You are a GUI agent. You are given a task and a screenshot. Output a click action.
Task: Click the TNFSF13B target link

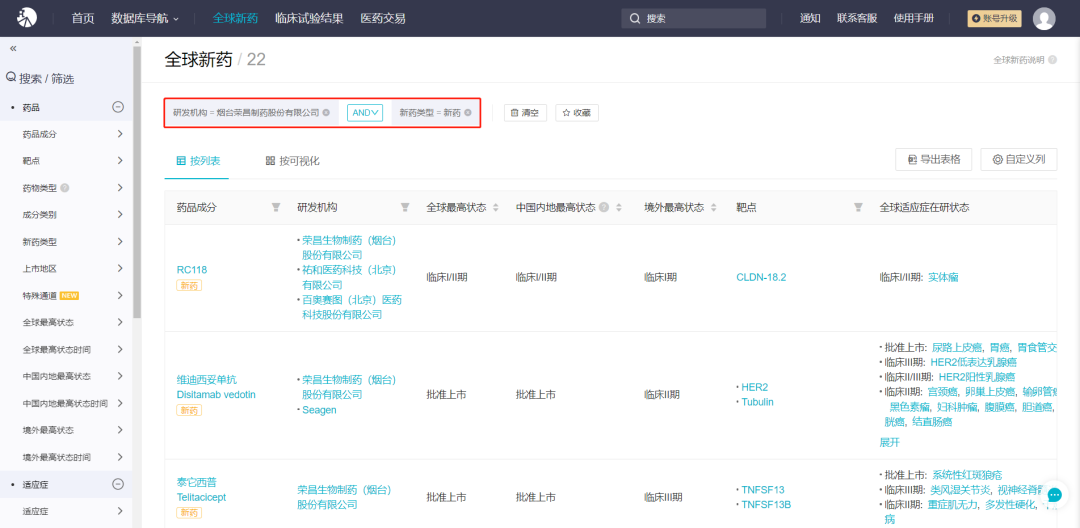click(766, 505)
